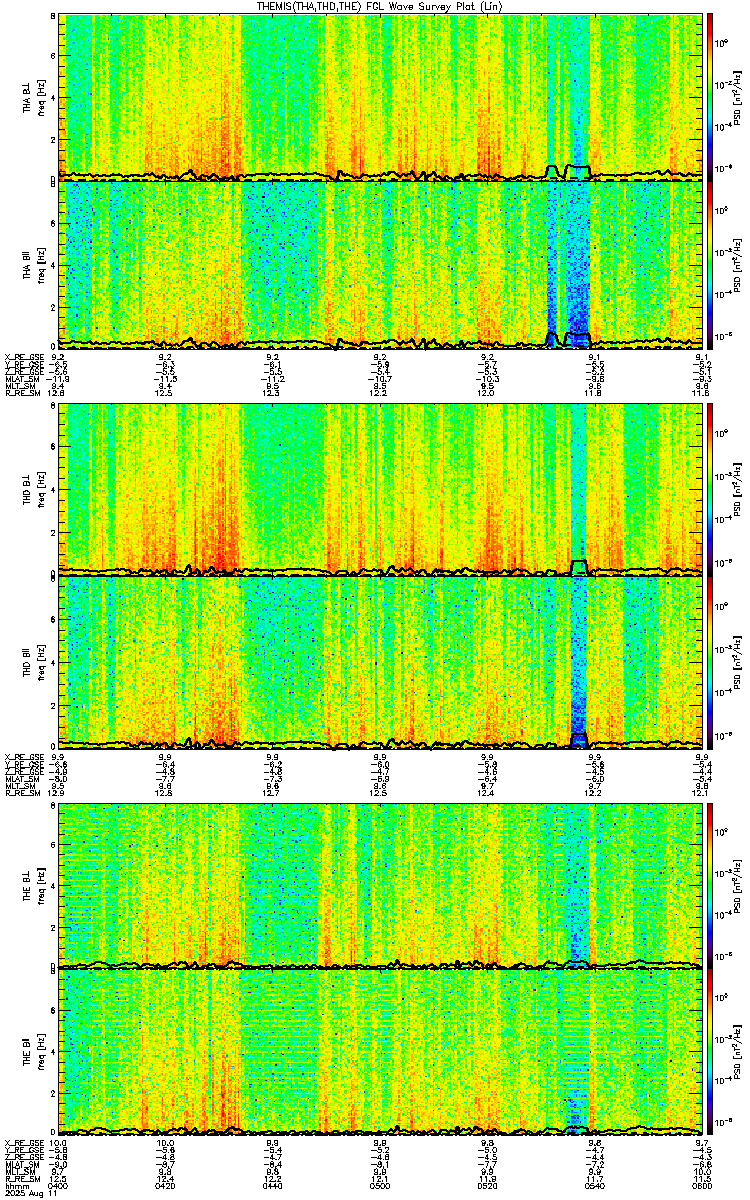Click the THA B-perpendicular panel color bar
Image resolution: width=750 pixels, height=1200 pixels.
click(x=711, y=96)
